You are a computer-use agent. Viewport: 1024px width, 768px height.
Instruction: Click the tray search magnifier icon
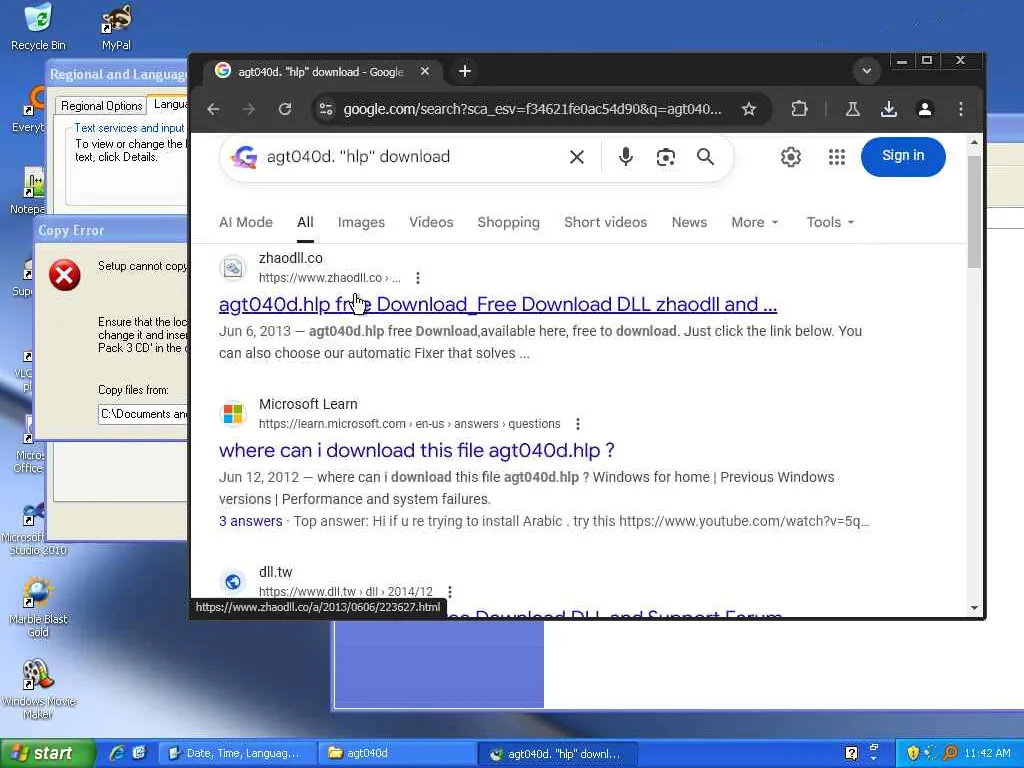coord(950,754)
